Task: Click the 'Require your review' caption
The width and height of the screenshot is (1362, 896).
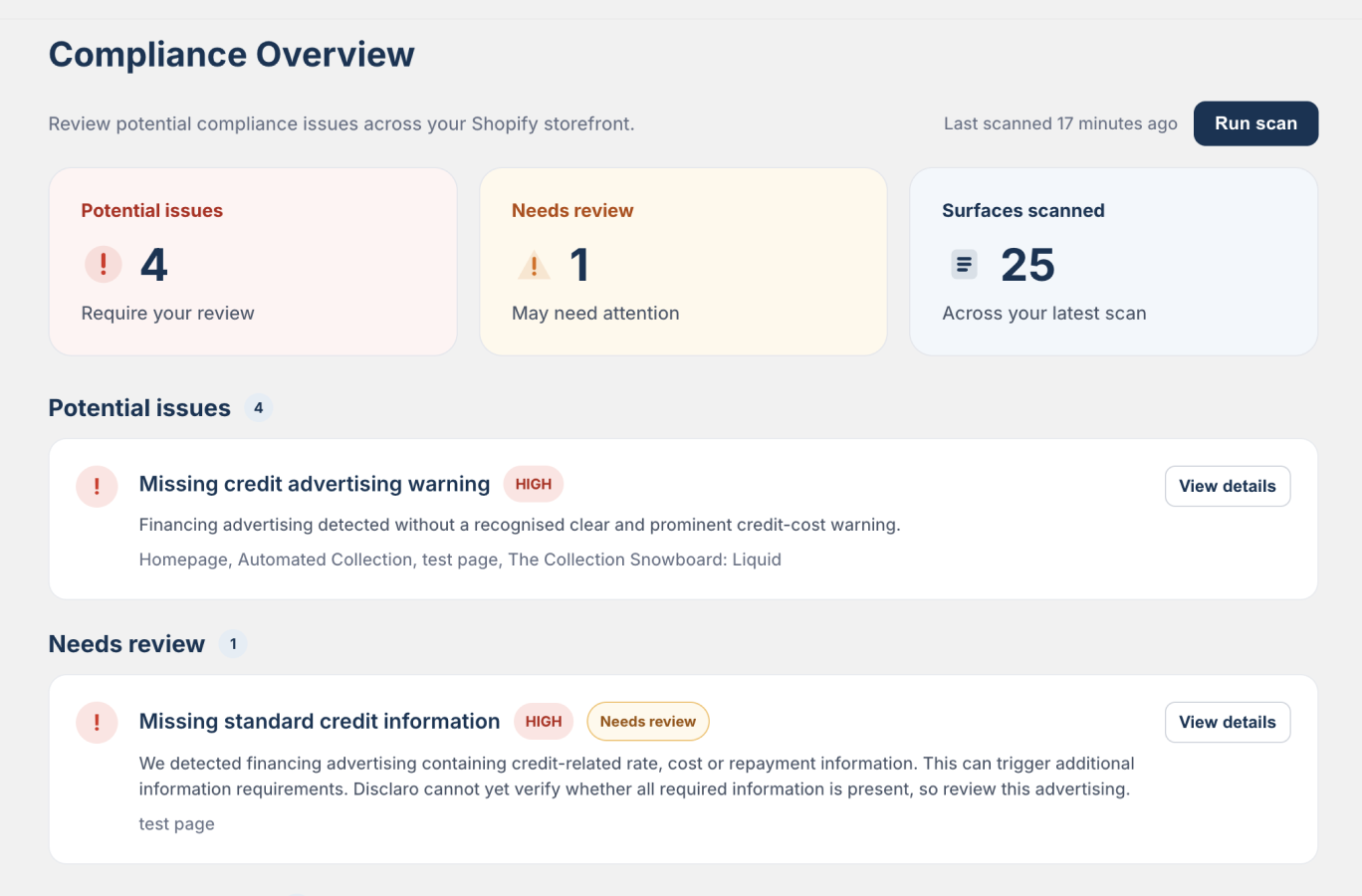Action: [167, 313]
